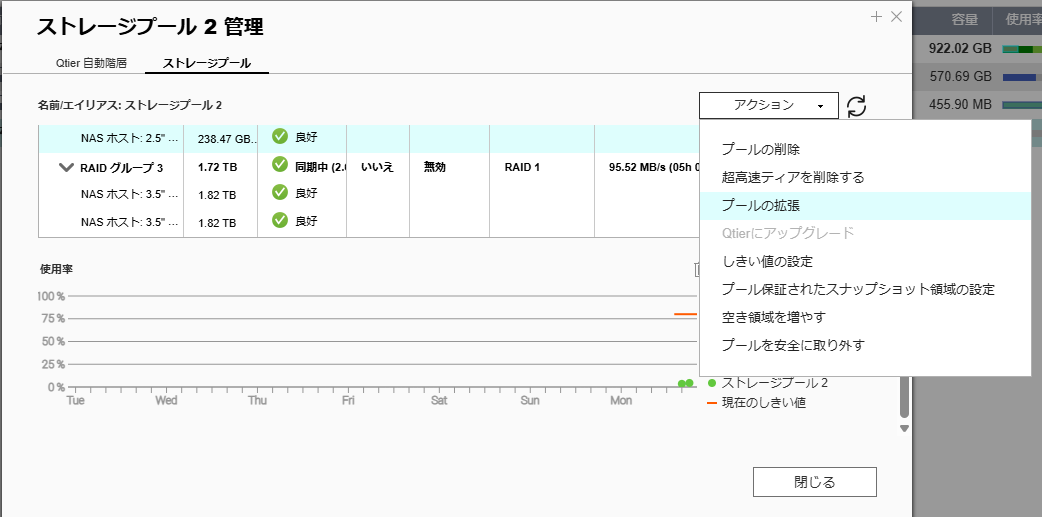Click the green ストレージプール 2 legend dot
Viewport: 1042px width, 517px height.
(x=712, y=383)
